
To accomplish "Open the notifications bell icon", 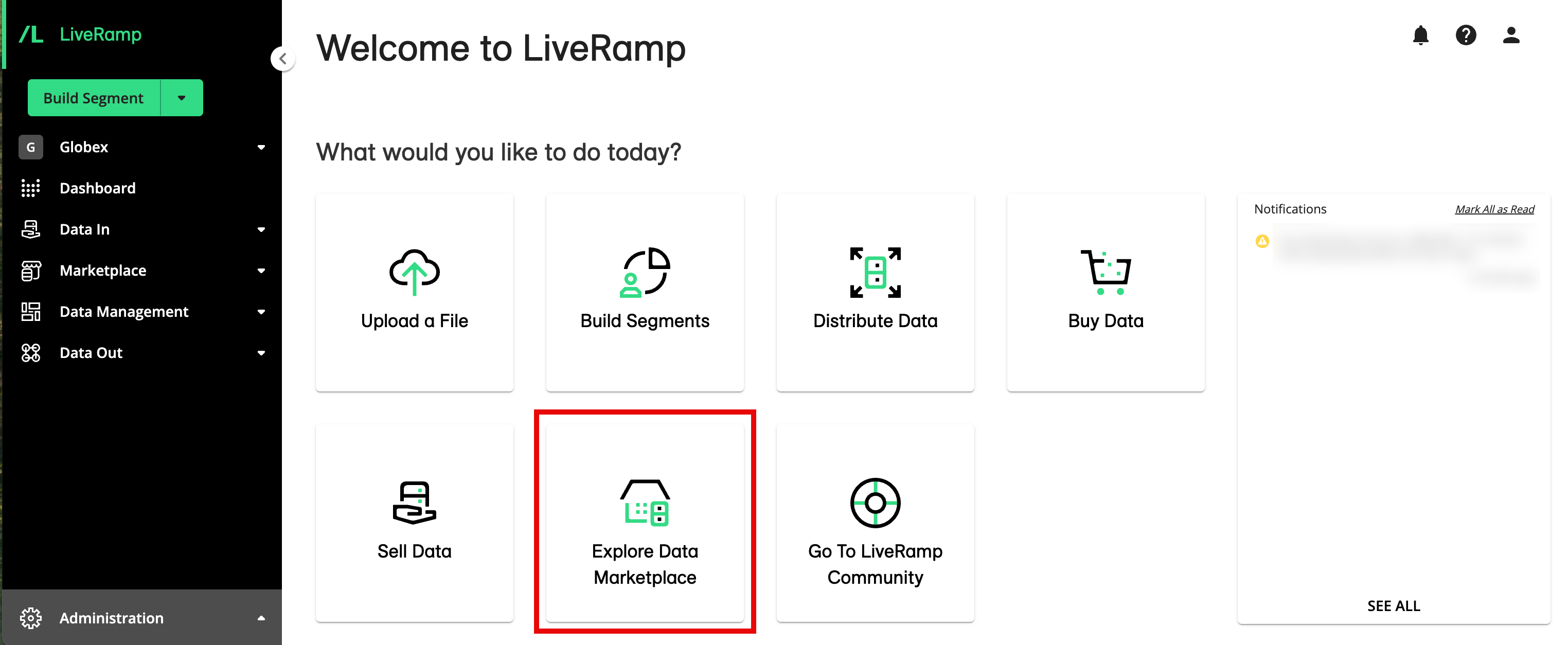I will (1420, 35).
